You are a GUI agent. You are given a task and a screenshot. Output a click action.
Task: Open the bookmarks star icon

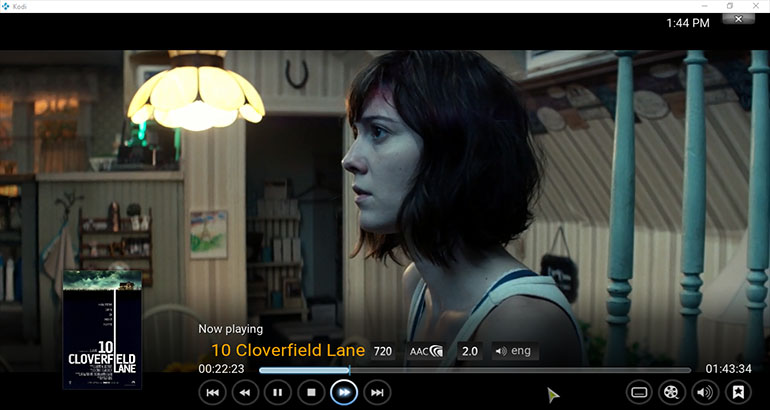[738, 392]
